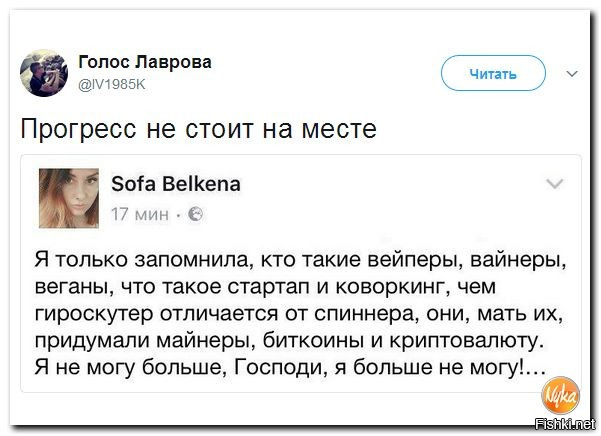Image resolution: width=601 pixels, height=436 pixels.
Task: Click the orange Nyka logo badge
Action: (x=560, y=396)
